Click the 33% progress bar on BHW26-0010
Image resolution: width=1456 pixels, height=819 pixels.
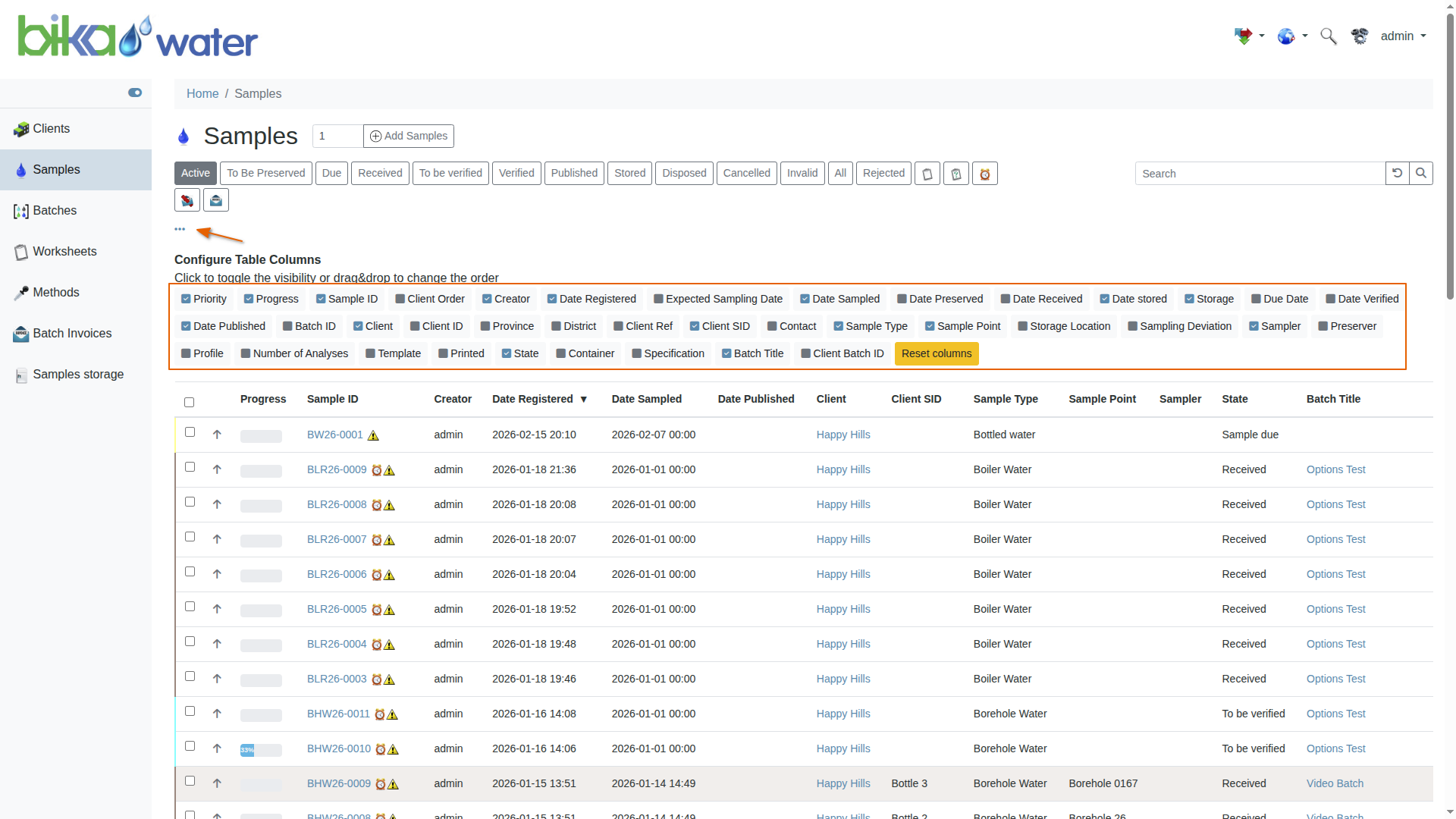[260, 750]
